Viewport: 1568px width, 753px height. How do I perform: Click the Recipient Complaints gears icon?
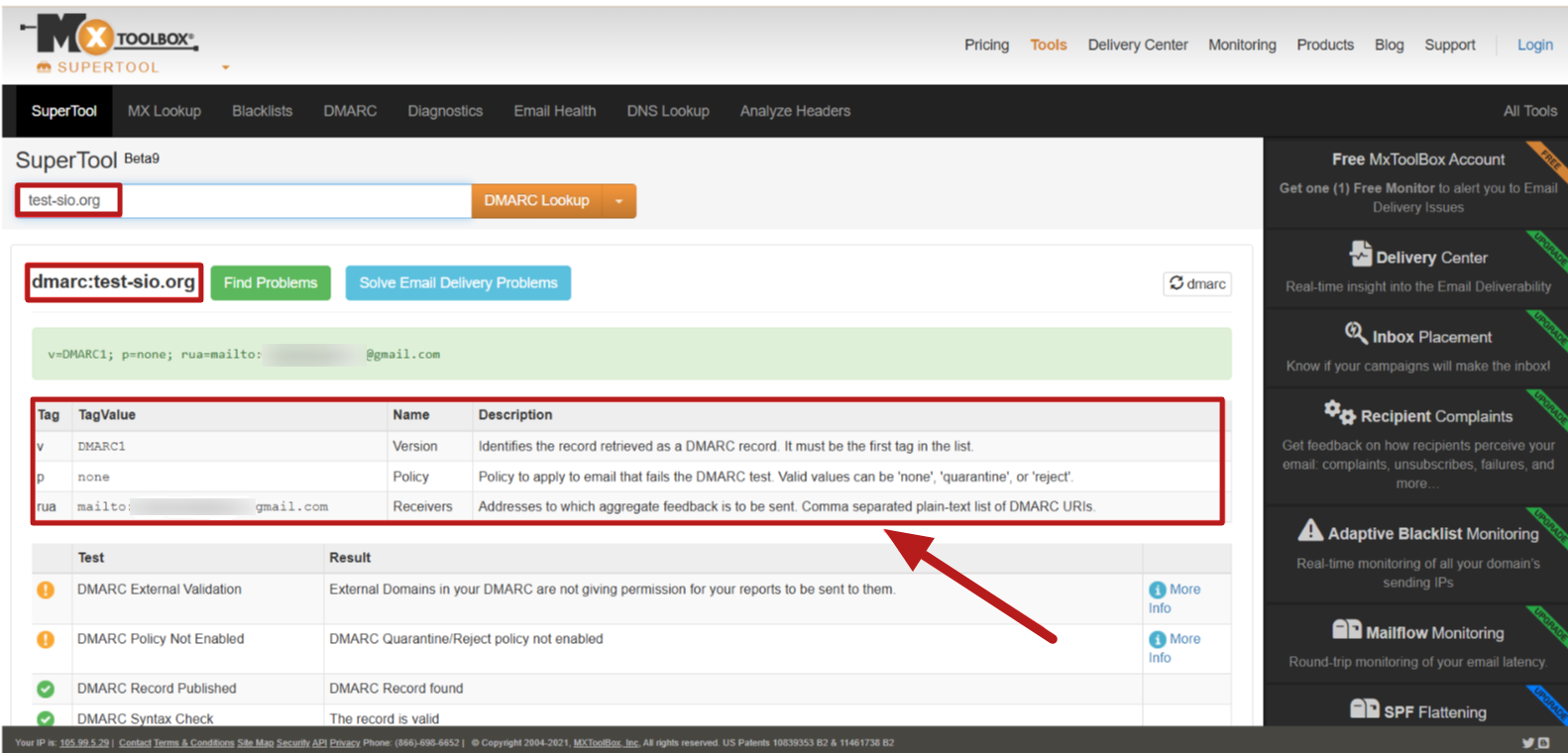[x=1339, y=411]
